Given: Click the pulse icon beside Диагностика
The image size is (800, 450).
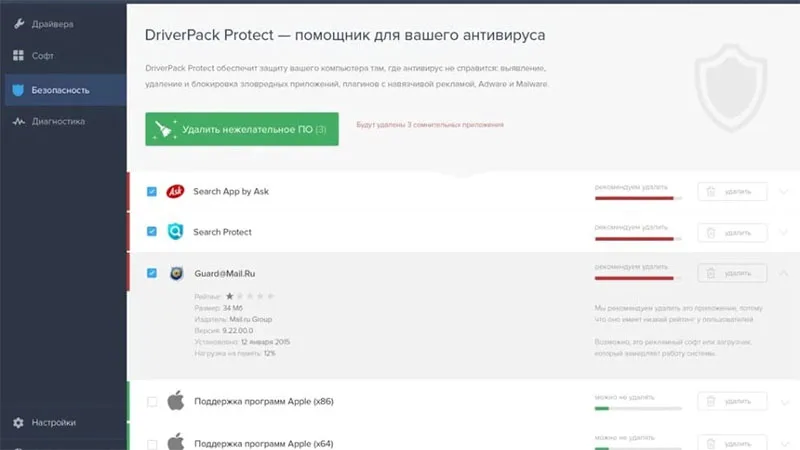Looking at the screenshot, I should (19, 121).
